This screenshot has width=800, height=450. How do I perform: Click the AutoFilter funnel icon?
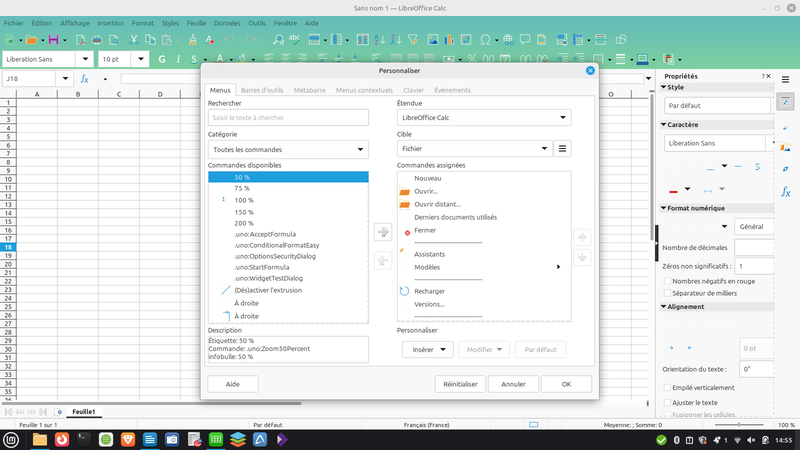(413, 40)
